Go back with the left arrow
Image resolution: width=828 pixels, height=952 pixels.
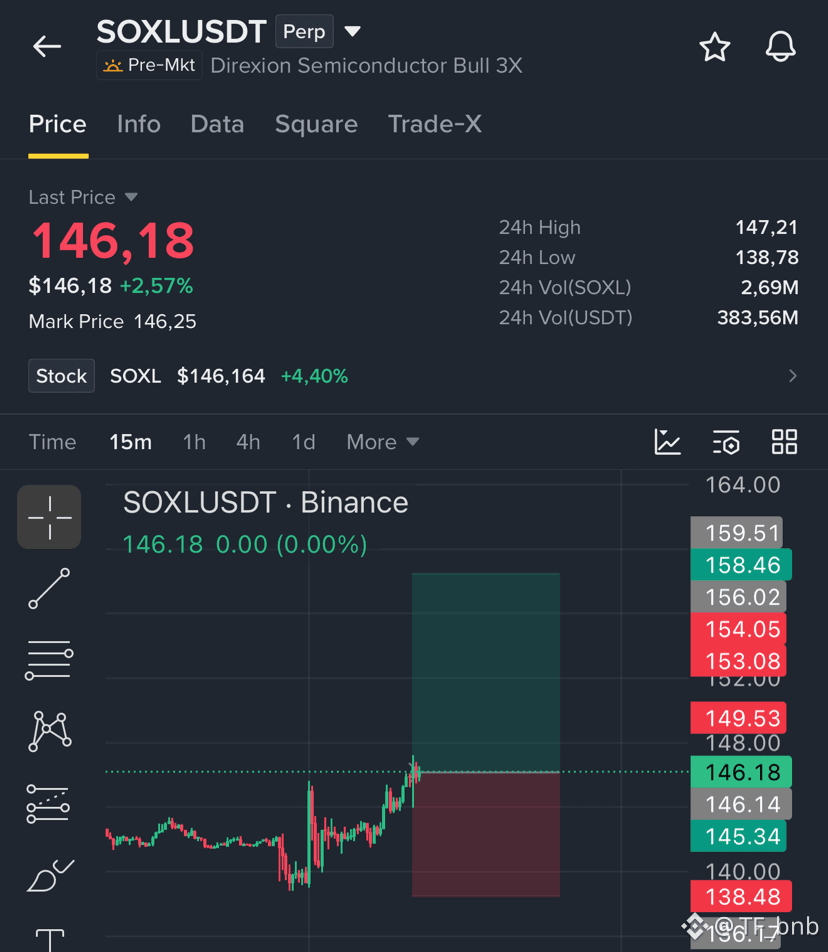click(x=47, y=46)
